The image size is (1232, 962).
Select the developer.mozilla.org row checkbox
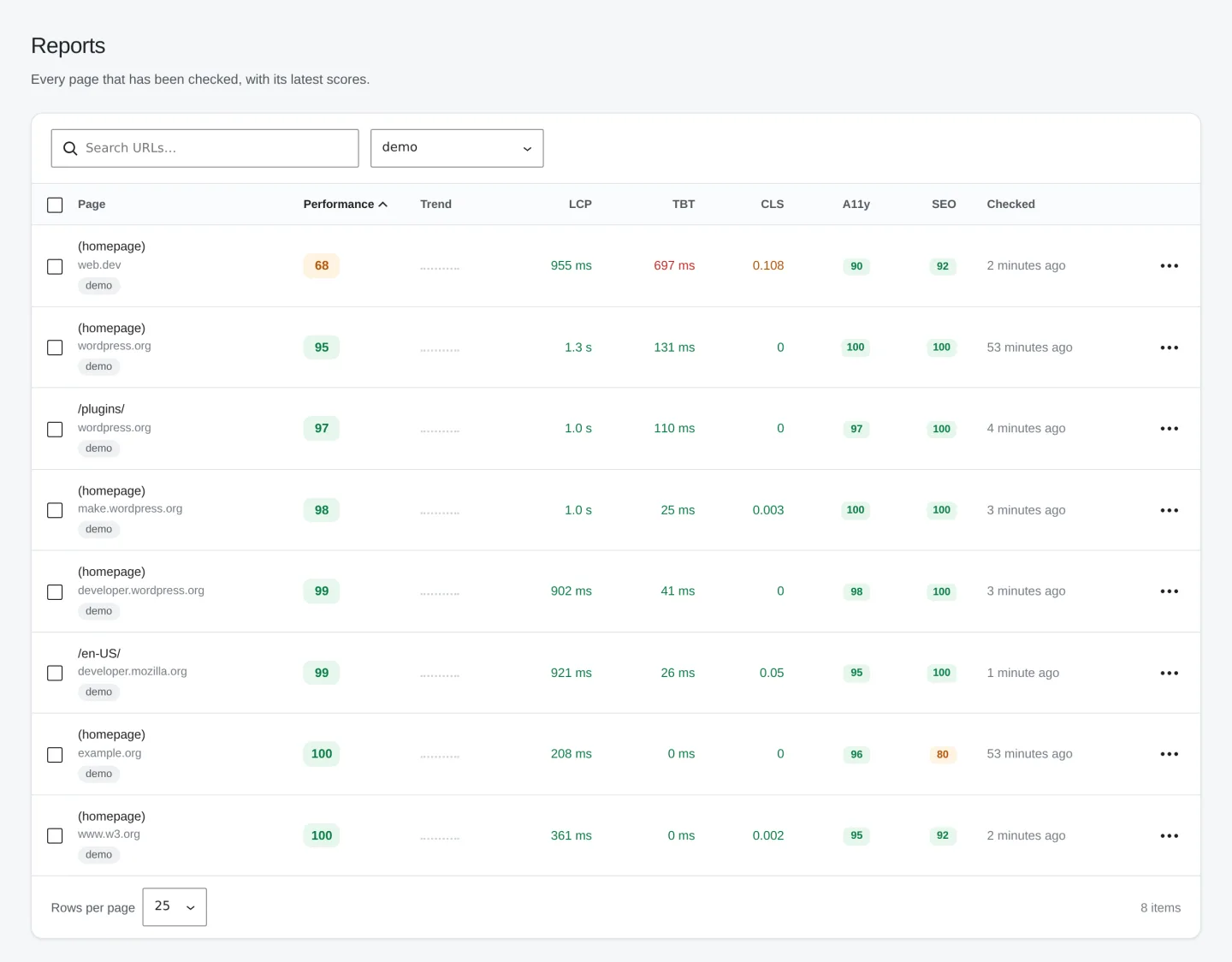55,674
